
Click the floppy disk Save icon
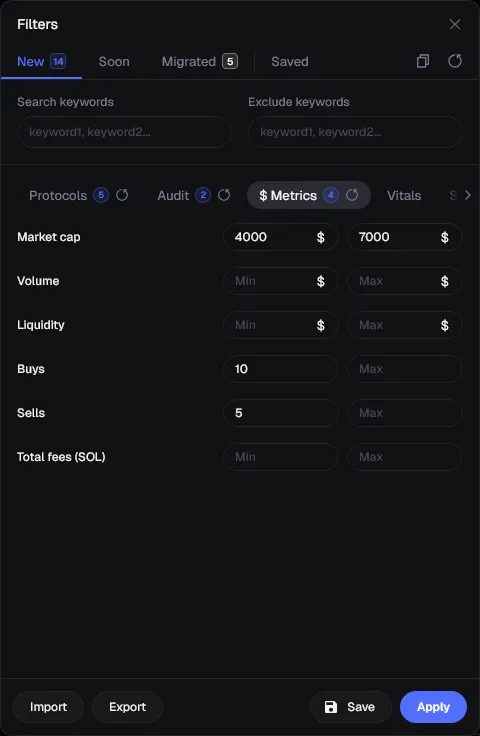(331, 707)
